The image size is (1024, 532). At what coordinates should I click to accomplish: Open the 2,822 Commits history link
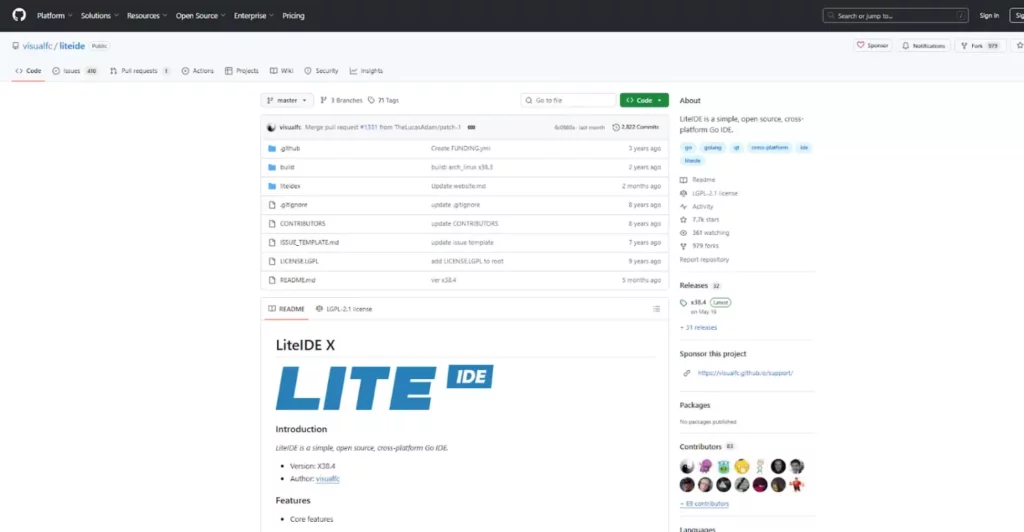[x=636, y=127]
